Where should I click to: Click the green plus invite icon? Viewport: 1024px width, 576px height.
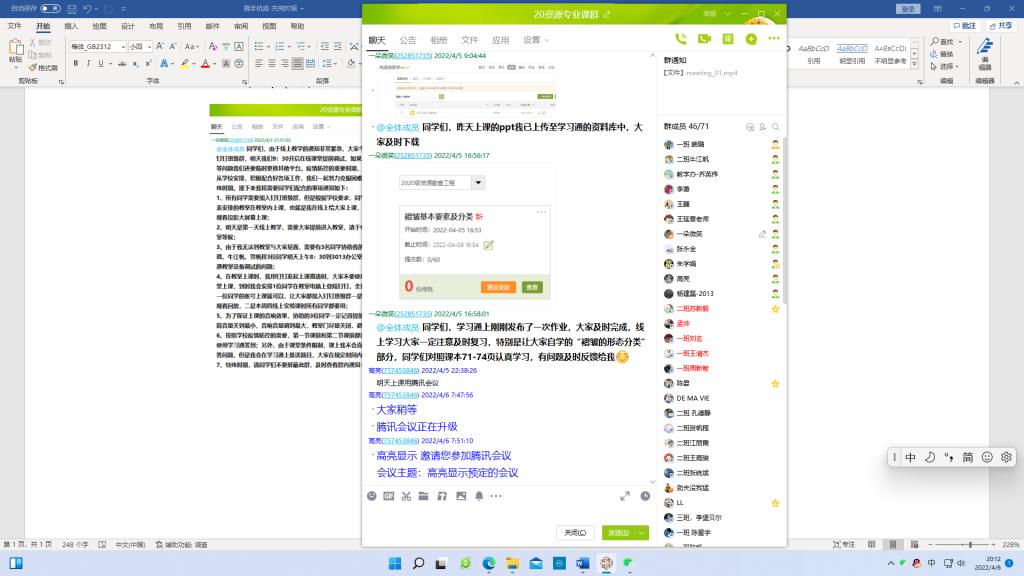tap(751, 39)
